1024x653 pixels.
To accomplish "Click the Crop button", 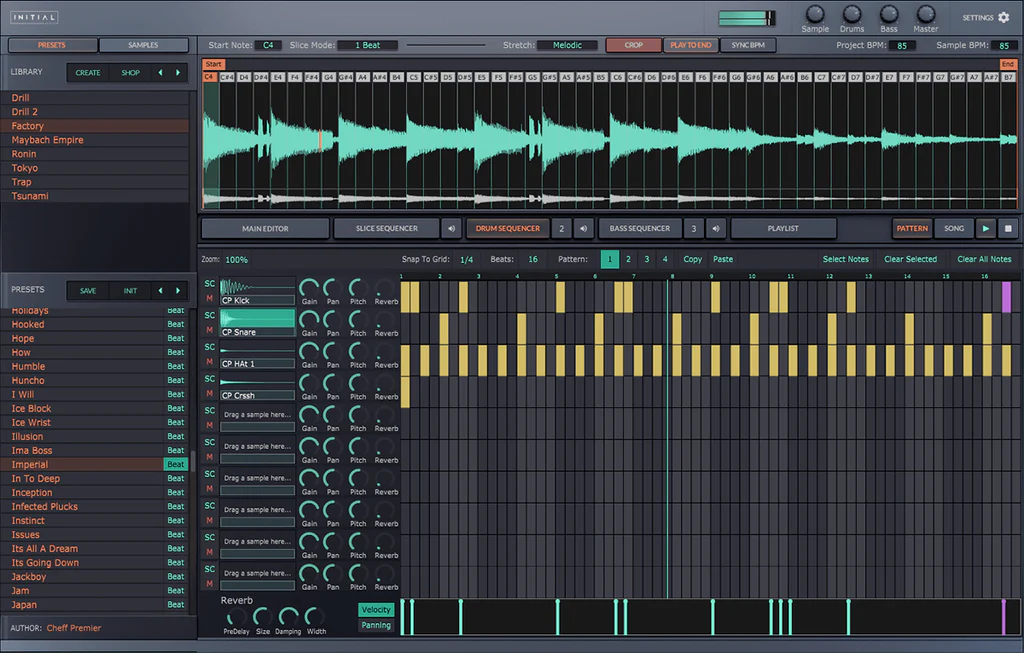I will point(633,45).
